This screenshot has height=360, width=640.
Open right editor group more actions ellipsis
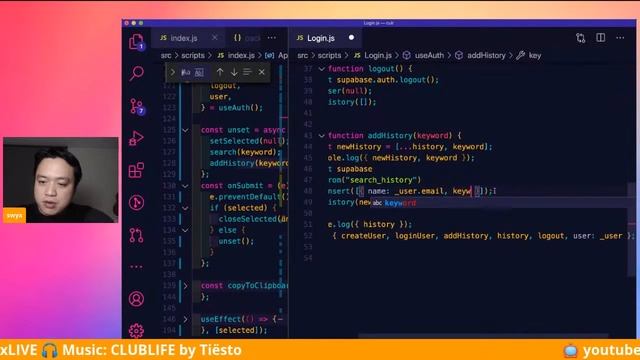pyautogui.click(x=620, y=38)
